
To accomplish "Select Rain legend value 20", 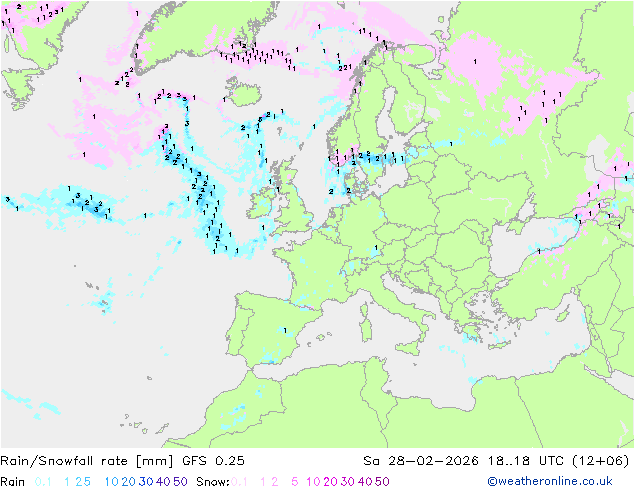I will point(129,482).
